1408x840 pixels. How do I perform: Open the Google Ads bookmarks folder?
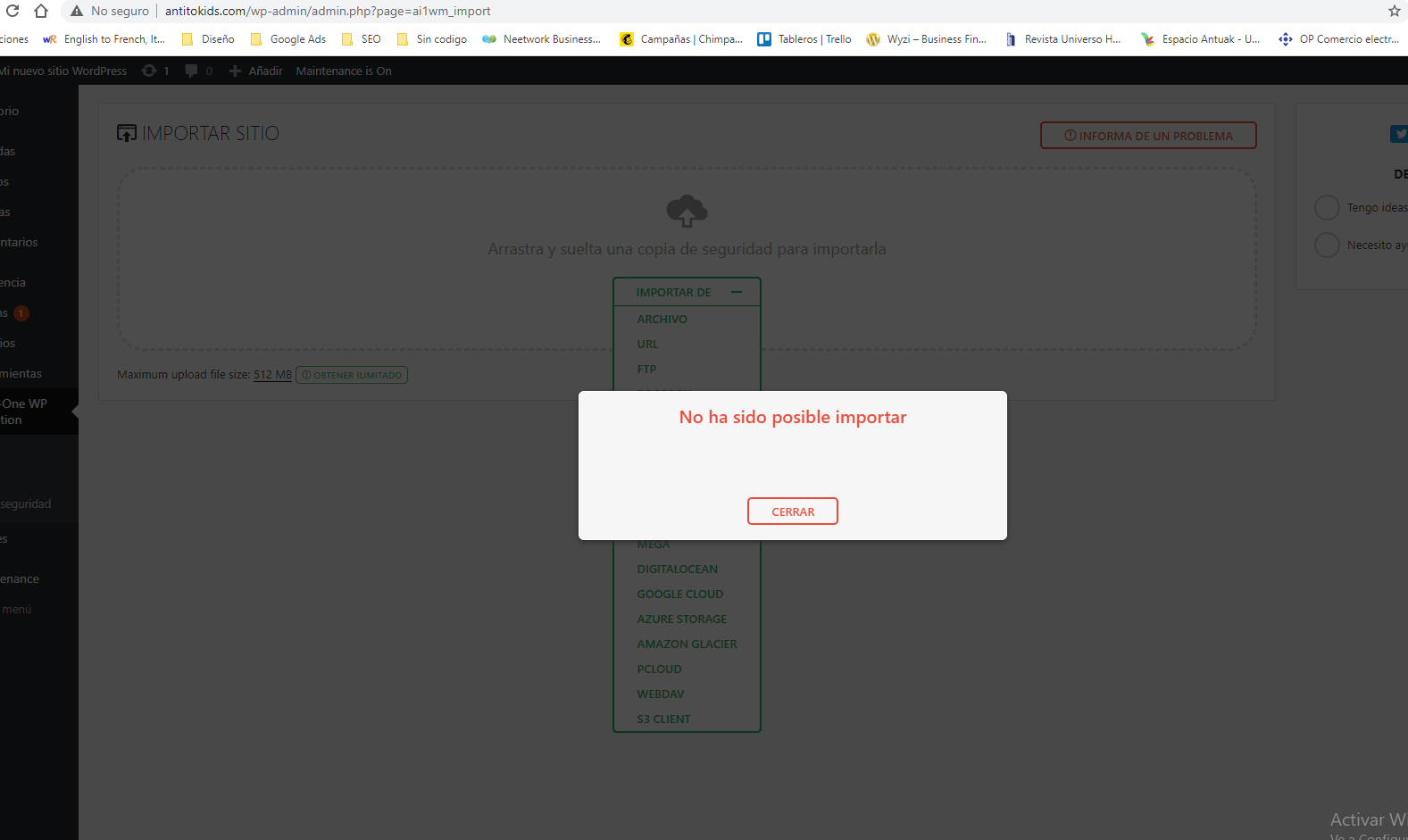pos(288,39)
